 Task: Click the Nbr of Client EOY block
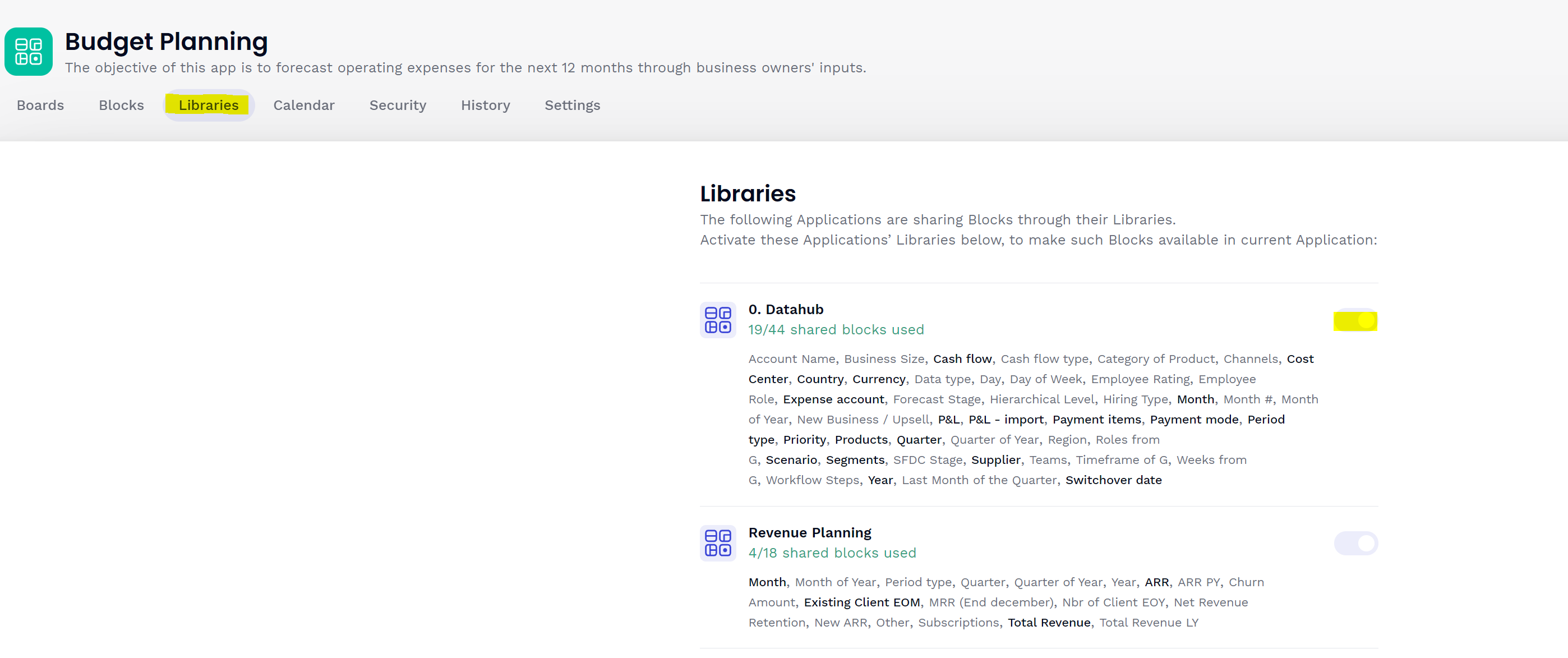[x=1113, y=602]
